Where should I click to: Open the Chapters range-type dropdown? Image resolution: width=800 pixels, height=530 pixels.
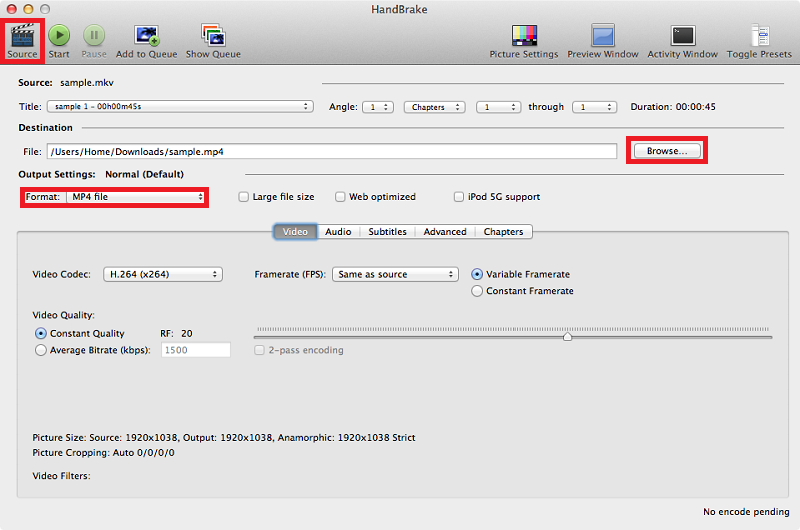[x=434, y=107]
